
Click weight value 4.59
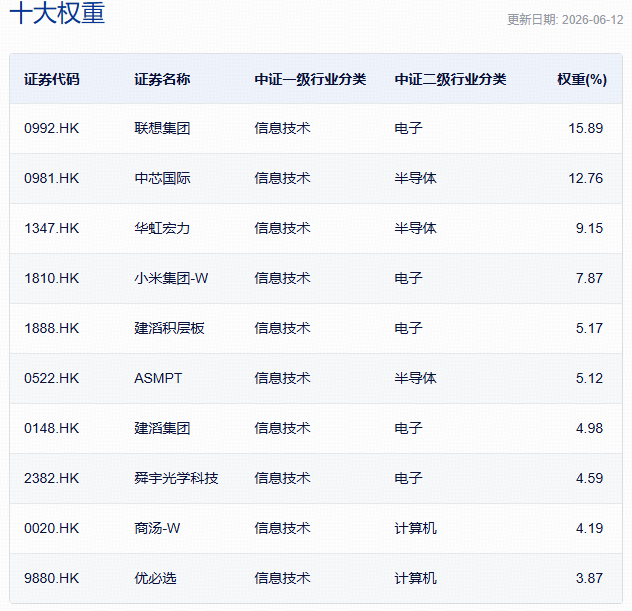click(x=589, y=478)
